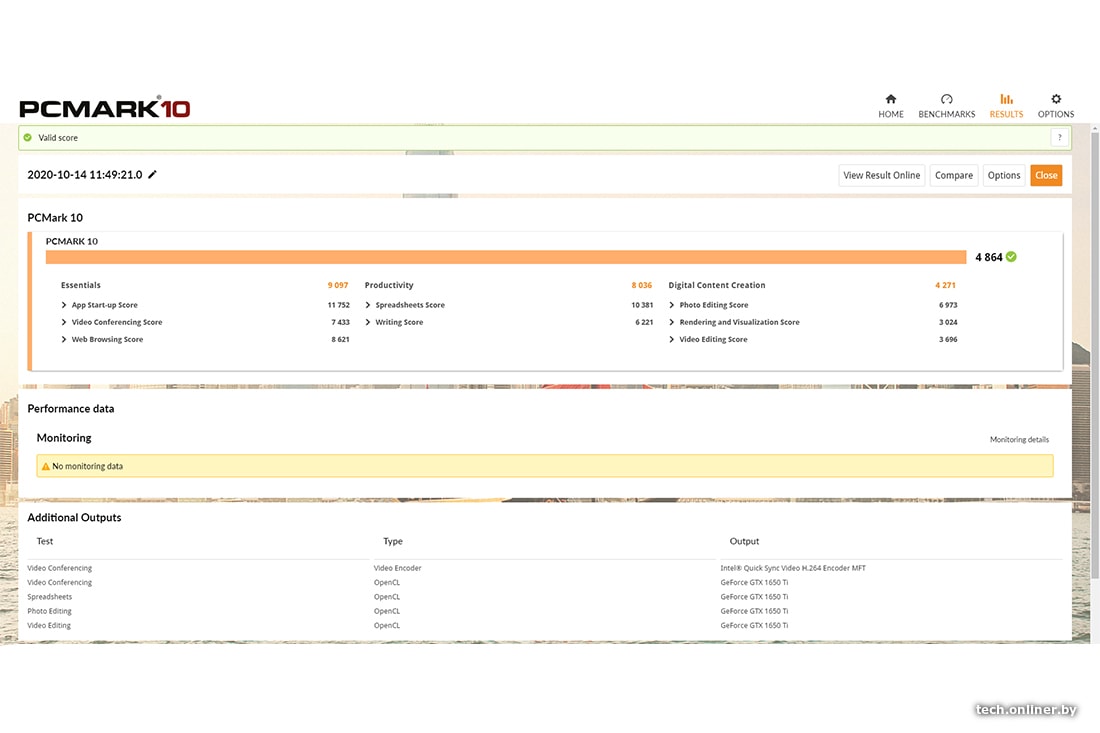Click Photo Editing value 6 973
1100x733 pixels.
[948, 304]
